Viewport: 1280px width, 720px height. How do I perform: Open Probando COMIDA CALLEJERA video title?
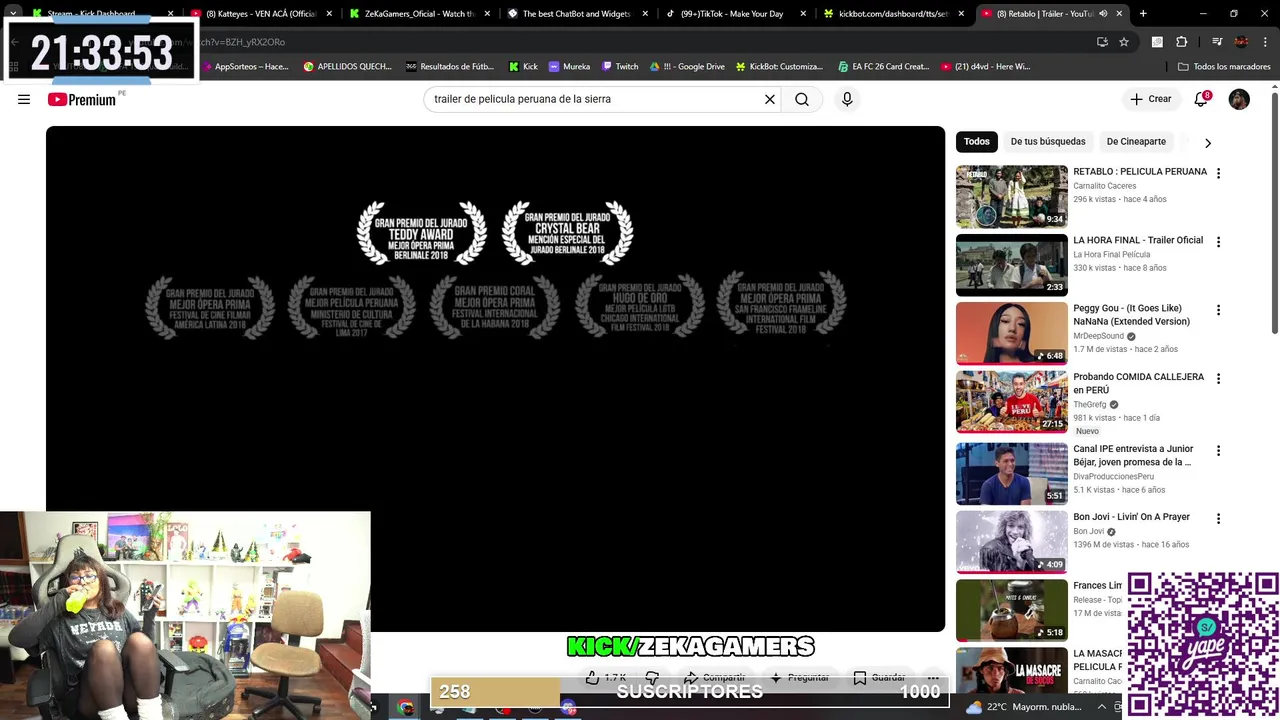coord(1138,383)
